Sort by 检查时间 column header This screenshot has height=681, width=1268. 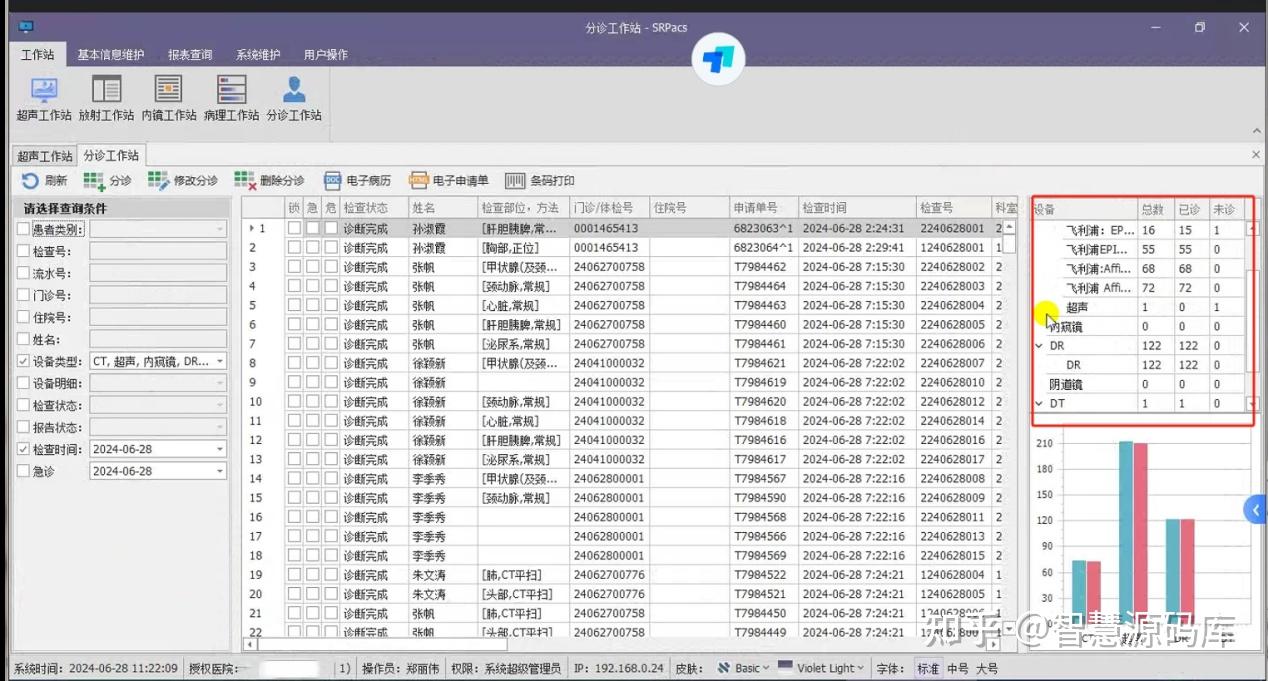point(857,208)
